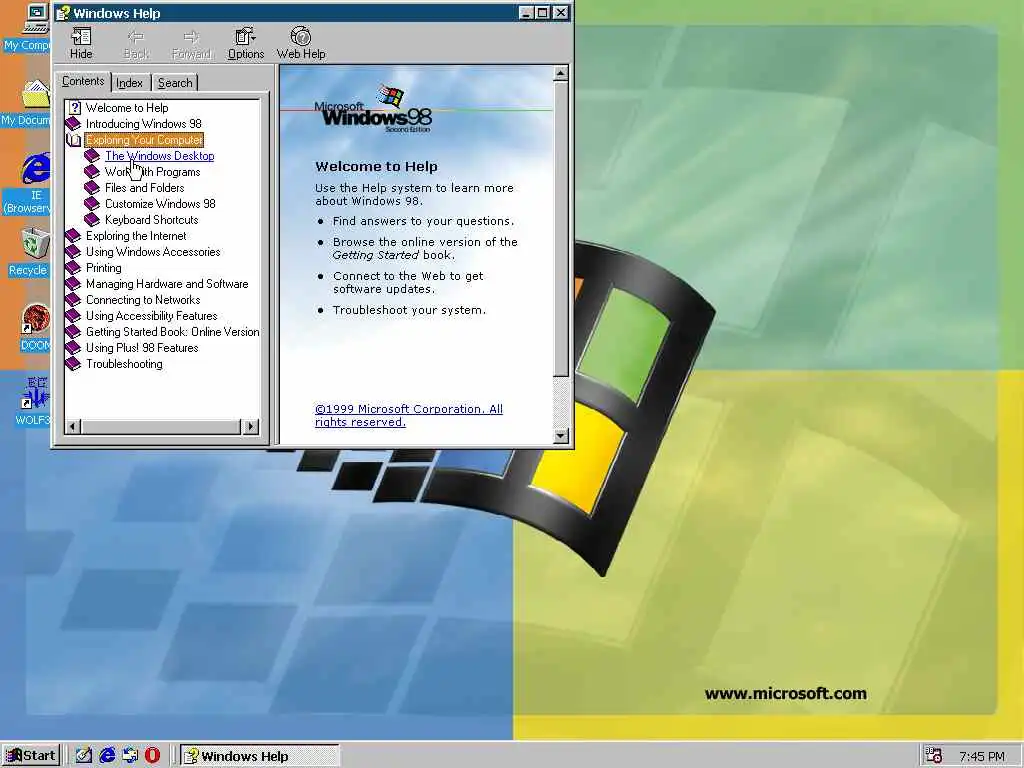This screenshot has width=1024, height=768.
Task: Click left arrow of contents horizontal scrollbar
Action: click(x=73, y=427)
